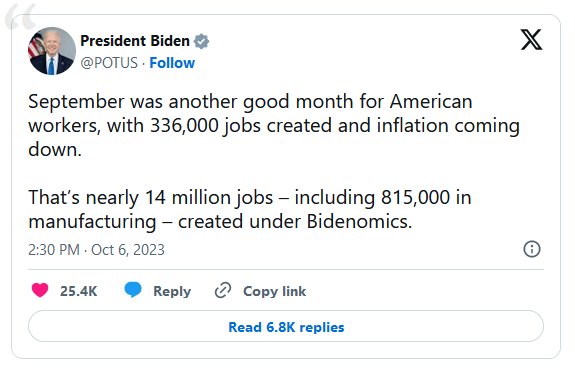The image size is (575, 377).
Task: Open Read 6.8K replies
Action: [286, 326]
